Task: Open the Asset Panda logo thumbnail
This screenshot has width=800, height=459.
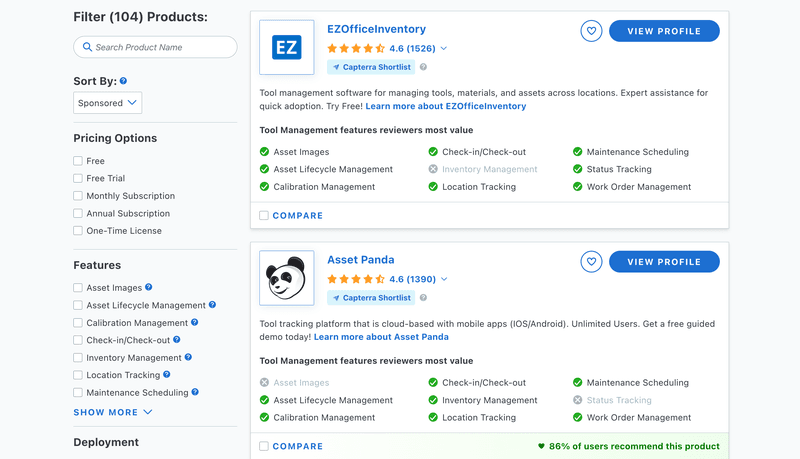Action: (x=287, y=278)
